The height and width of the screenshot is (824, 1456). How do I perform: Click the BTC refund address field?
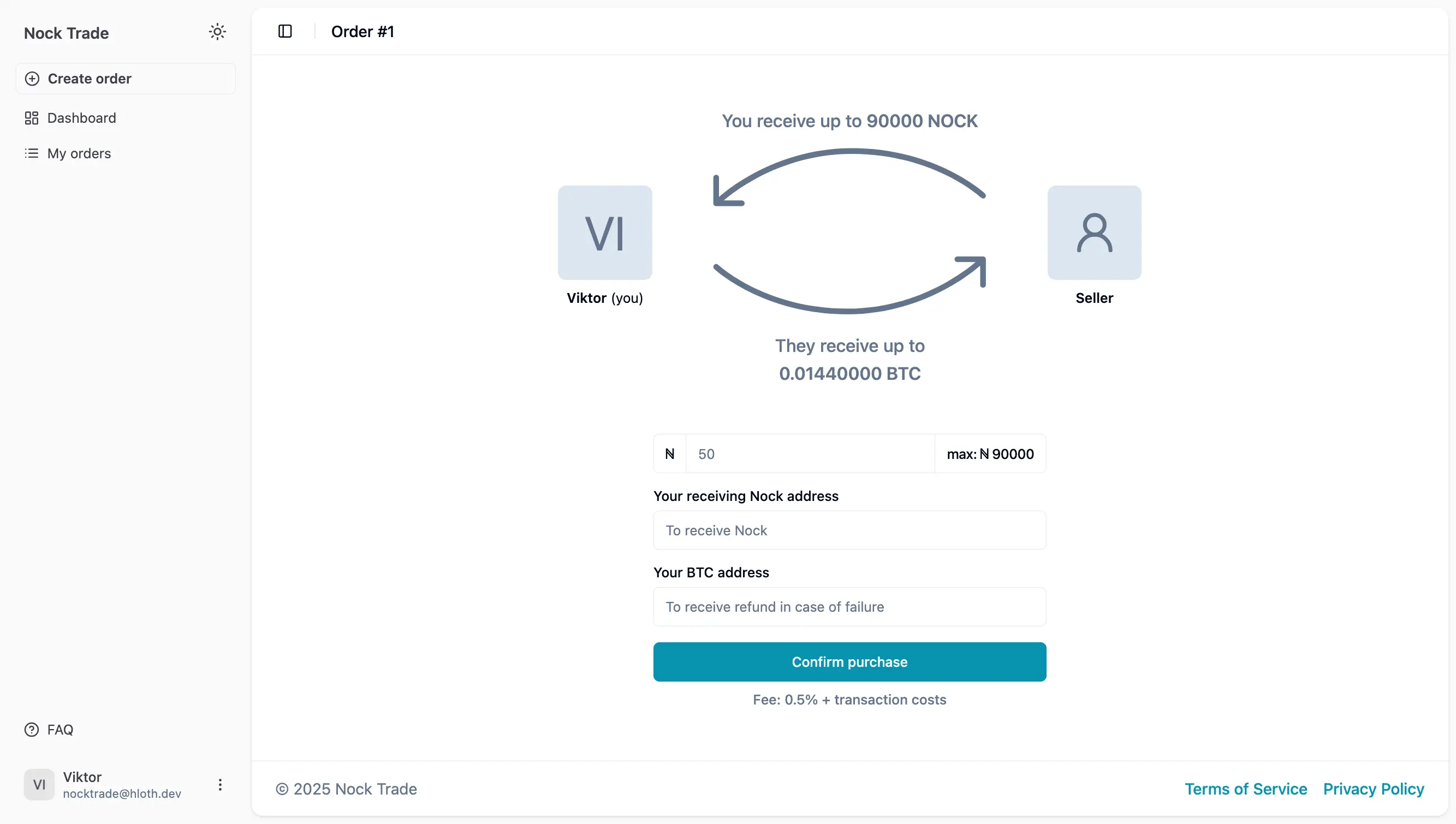pyautogui.click(x=849, y=607)
